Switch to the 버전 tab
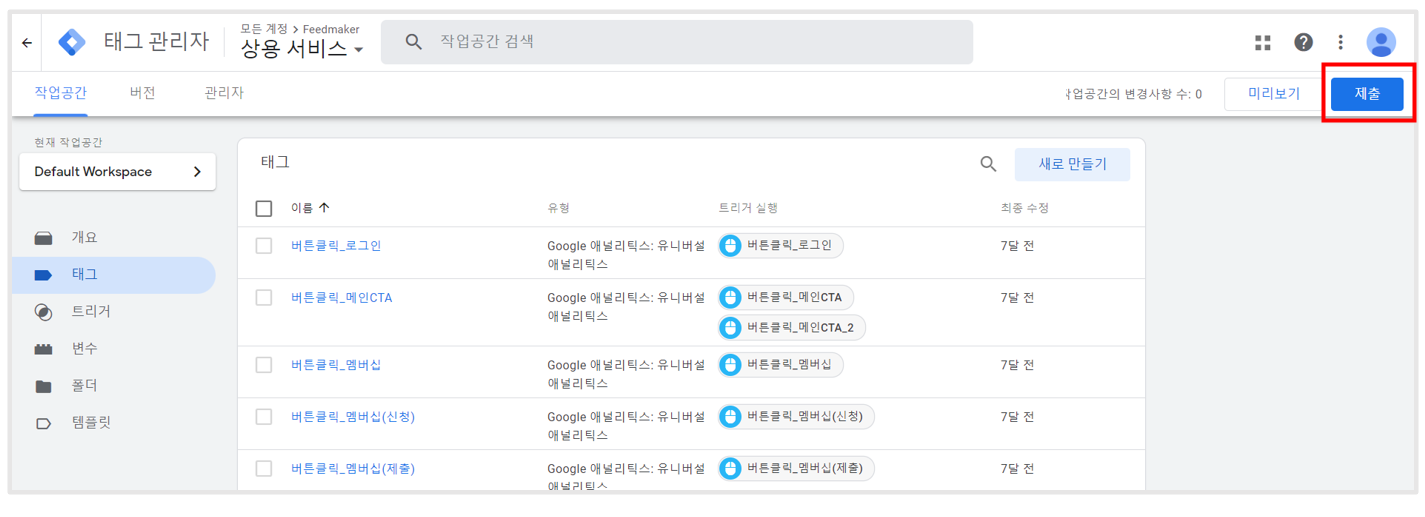Viewport: 1425px width, 517px height. coord(142,93)
